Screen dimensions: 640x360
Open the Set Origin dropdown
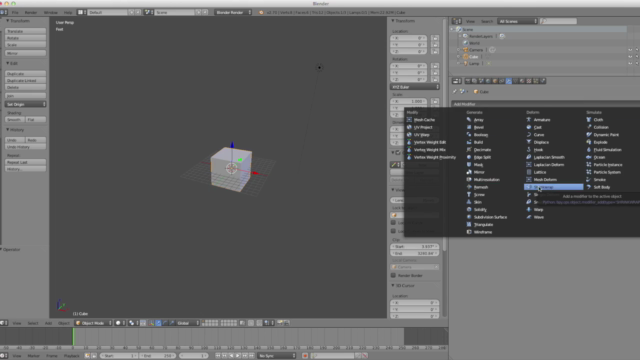(x=25, y=104)
